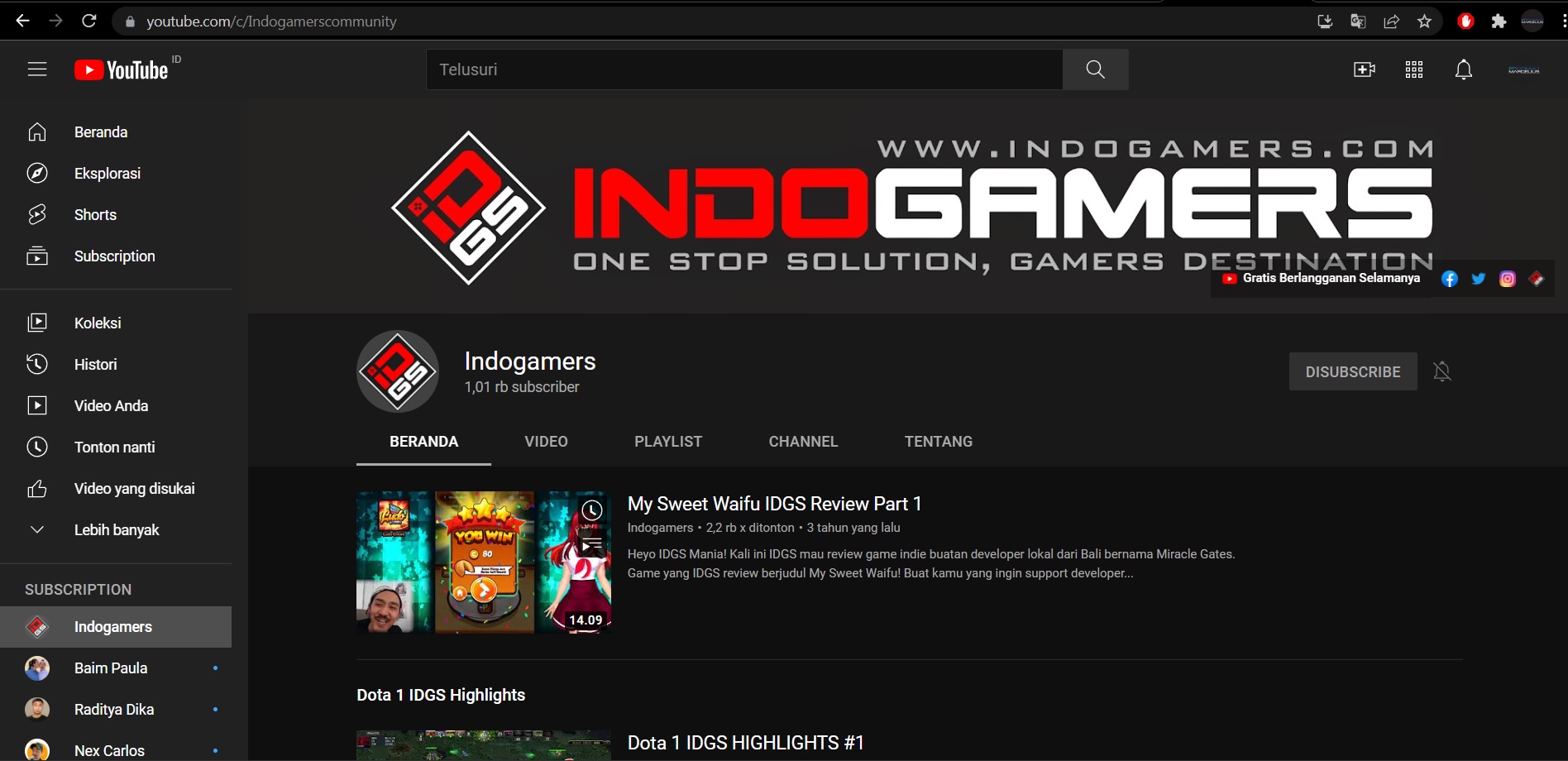
Task: Switch to the TENTANG tab
Action: pos(939,442)
